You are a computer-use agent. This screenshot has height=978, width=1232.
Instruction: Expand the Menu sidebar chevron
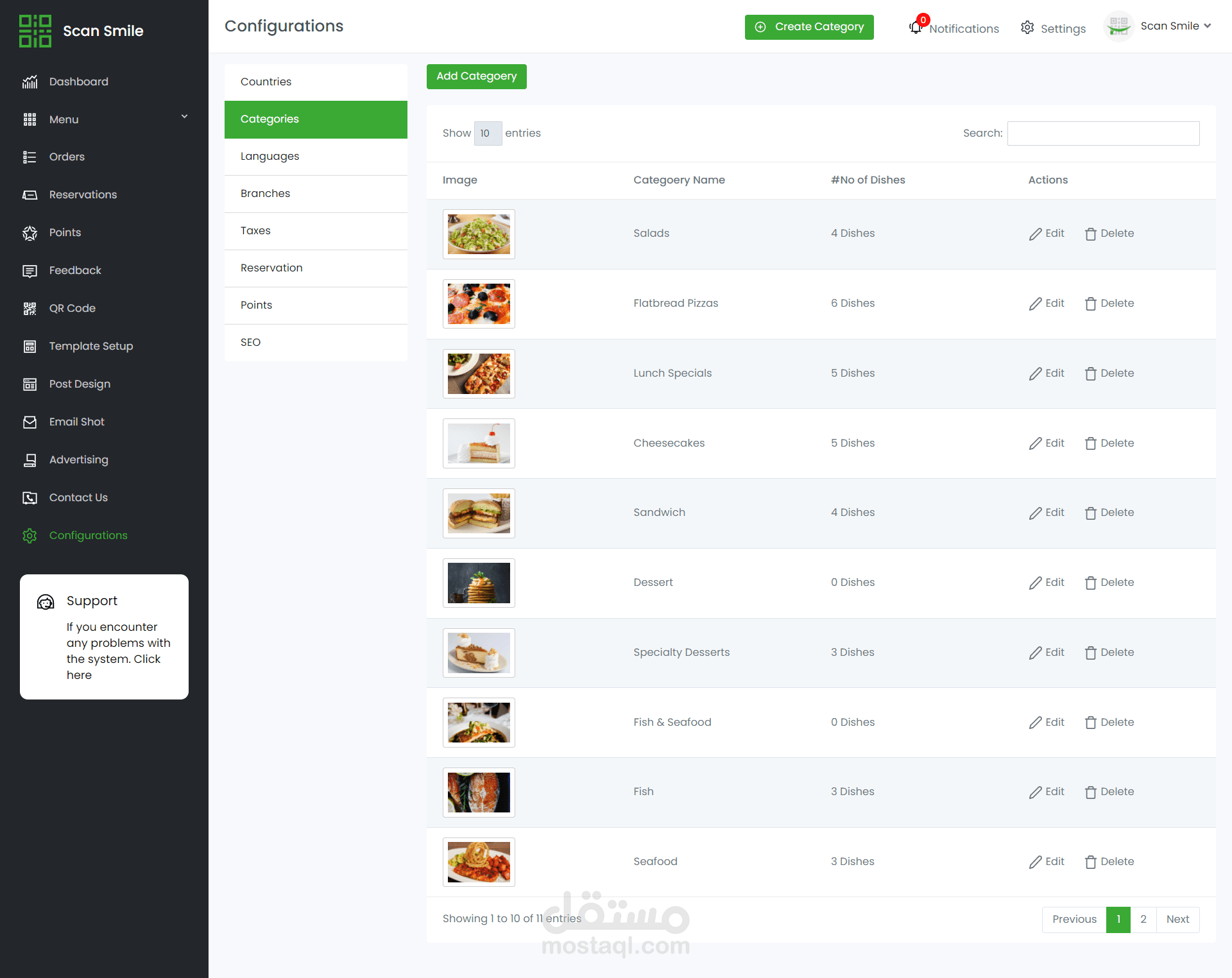[184, 117]
